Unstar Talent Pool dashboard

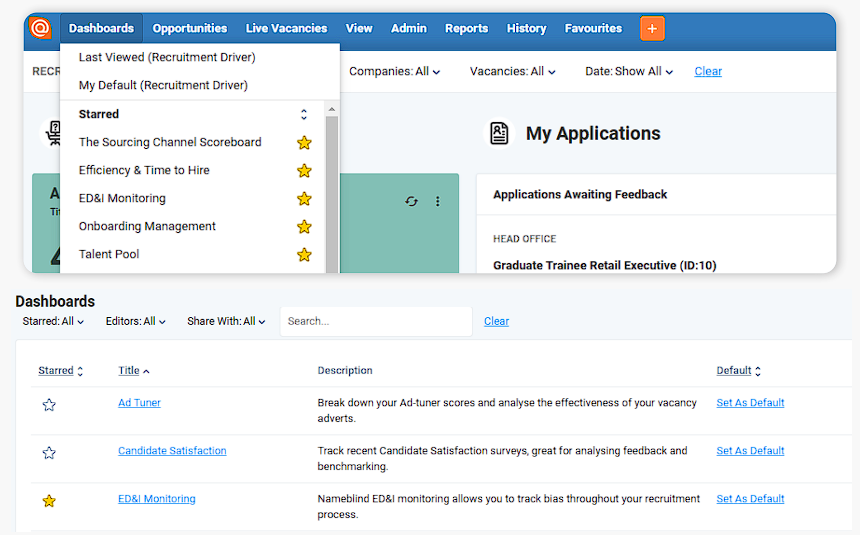click(x=304, y=255)
